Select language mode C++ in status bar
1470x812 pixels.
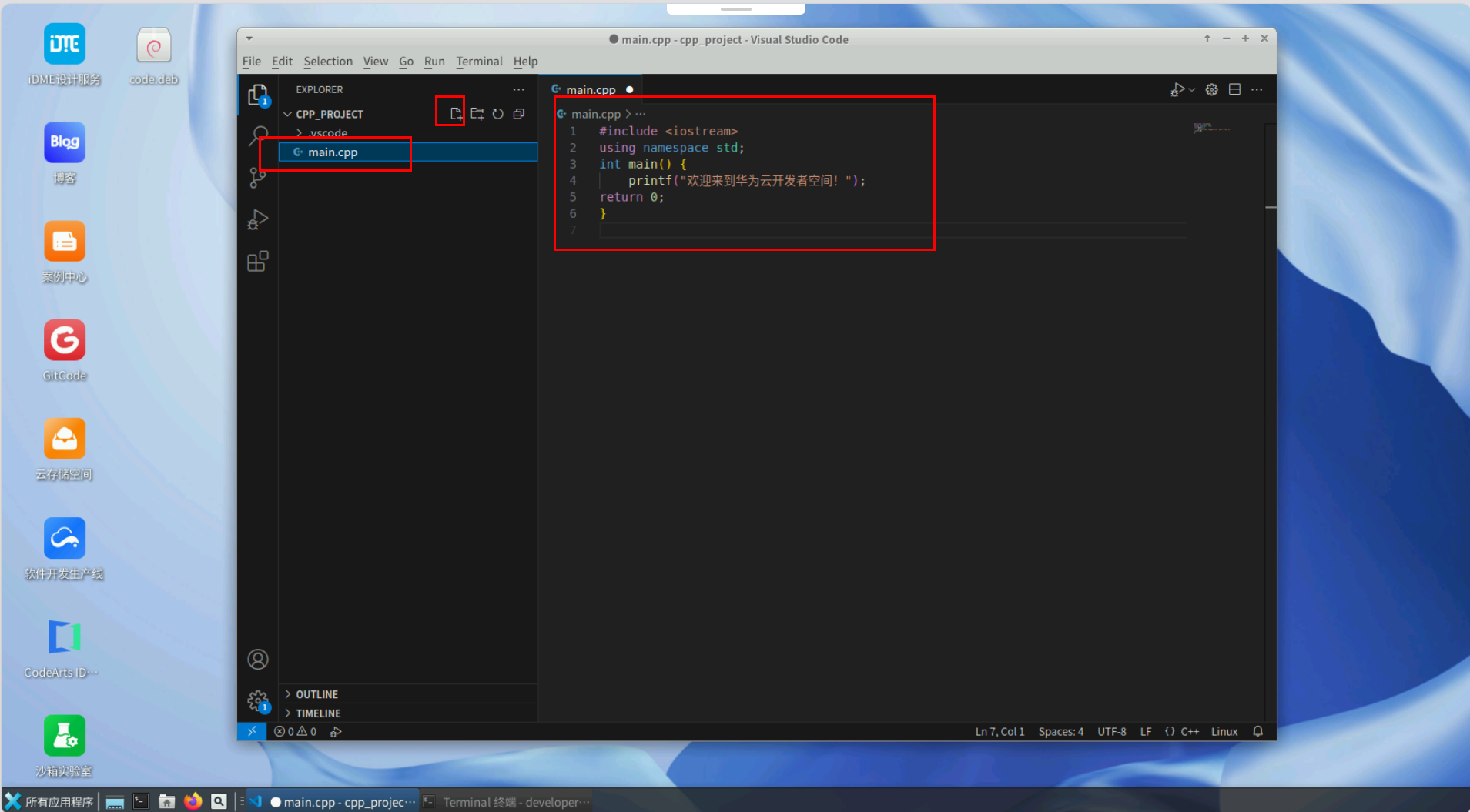point(1190,731)
